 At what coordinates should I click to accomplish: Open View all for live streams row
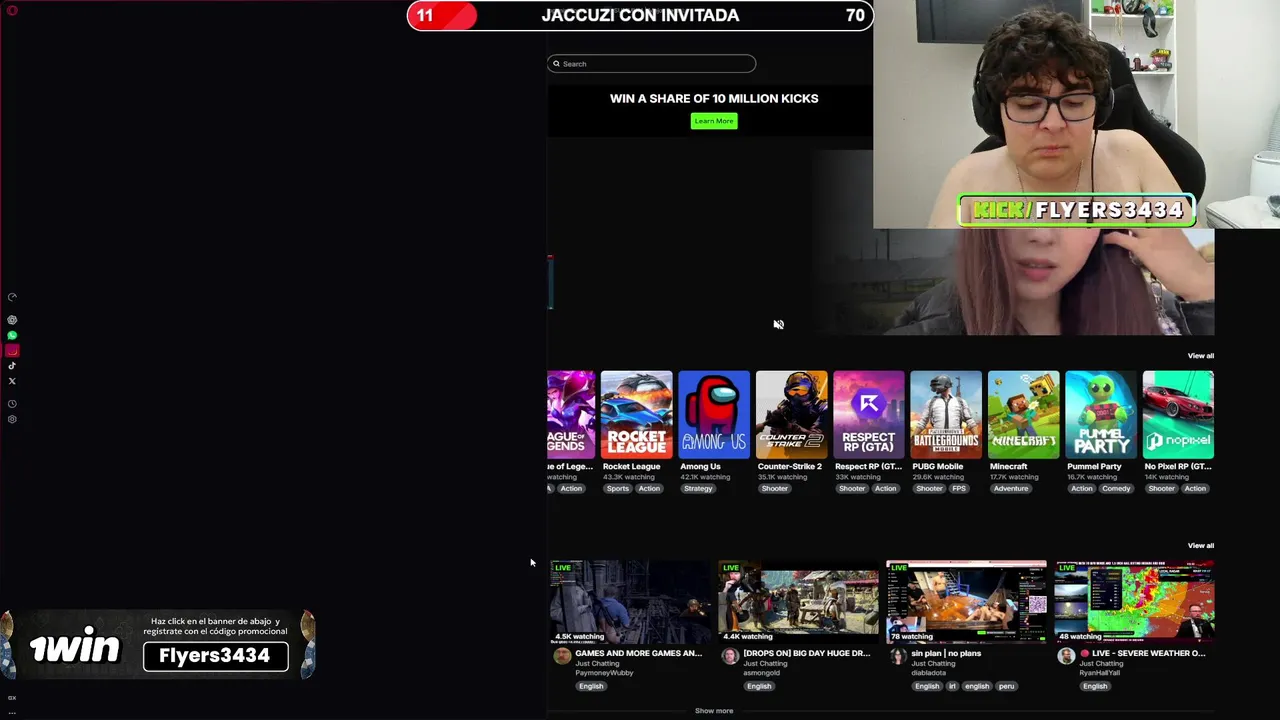[x=1200, y=546]
